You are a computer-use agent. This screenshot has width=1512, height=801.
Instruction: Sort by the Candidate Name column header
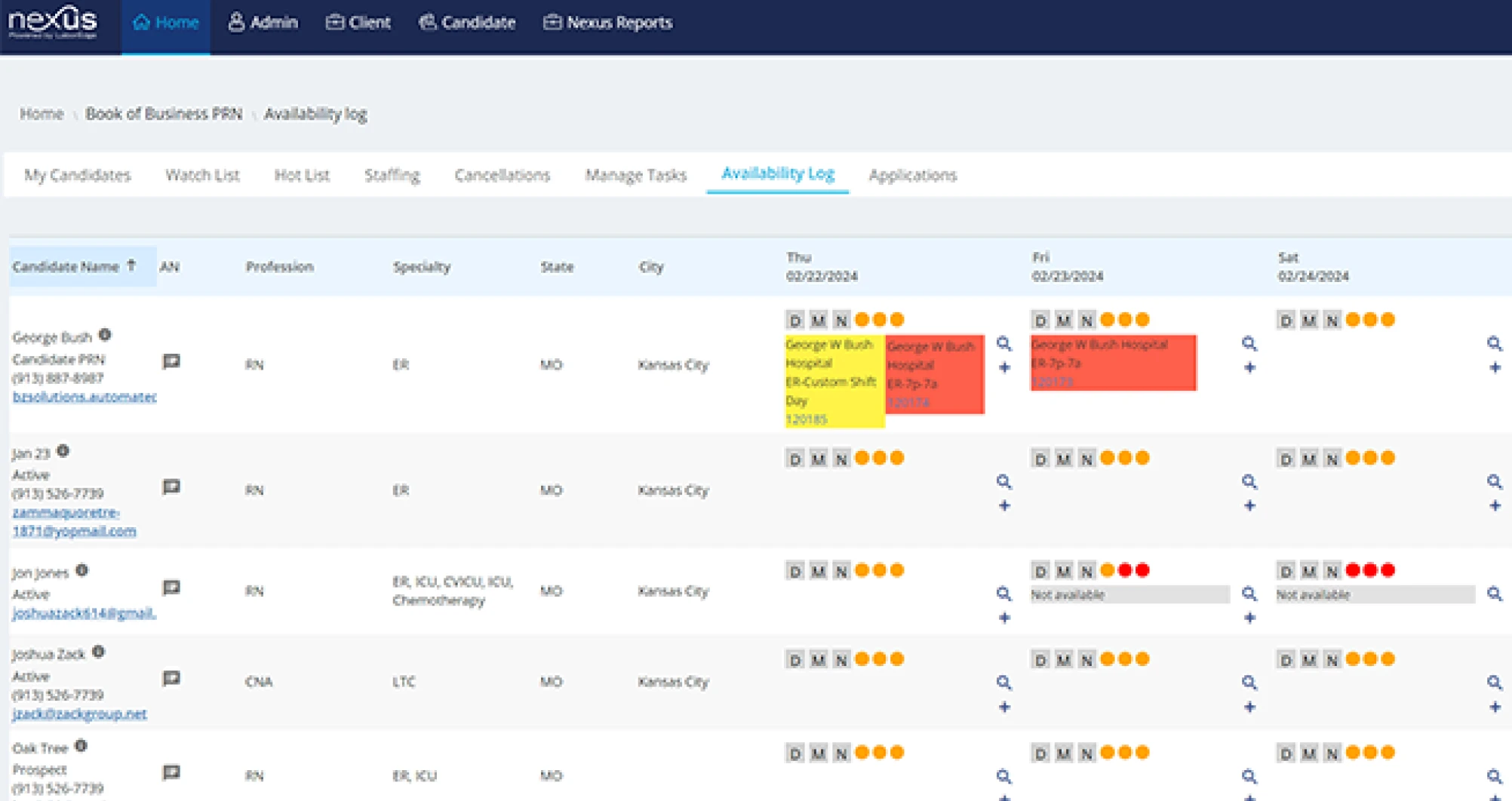(66, 266)
